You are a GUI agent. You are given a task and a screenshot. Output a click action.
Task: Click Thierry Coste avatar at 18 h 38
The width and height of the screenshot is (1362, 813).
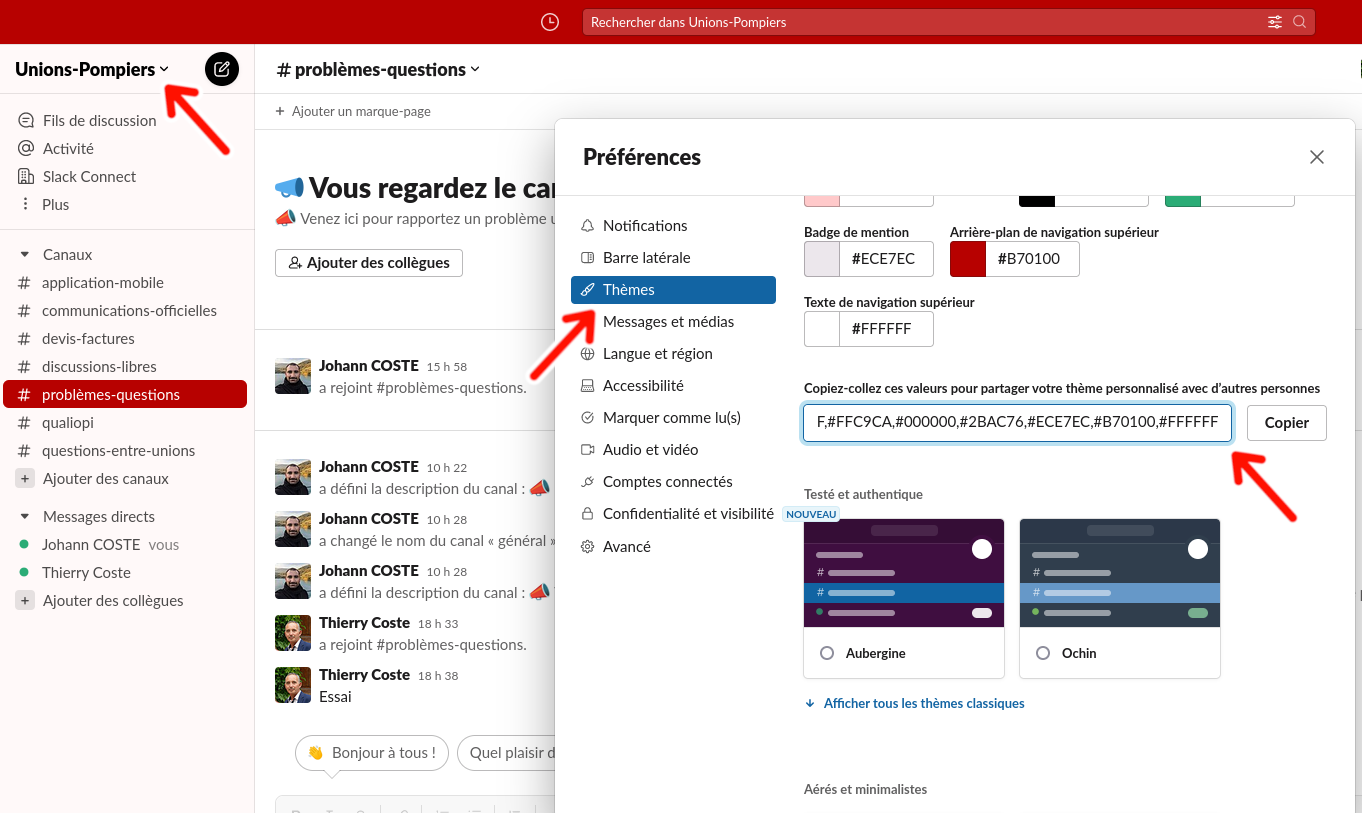coord(293,684)
